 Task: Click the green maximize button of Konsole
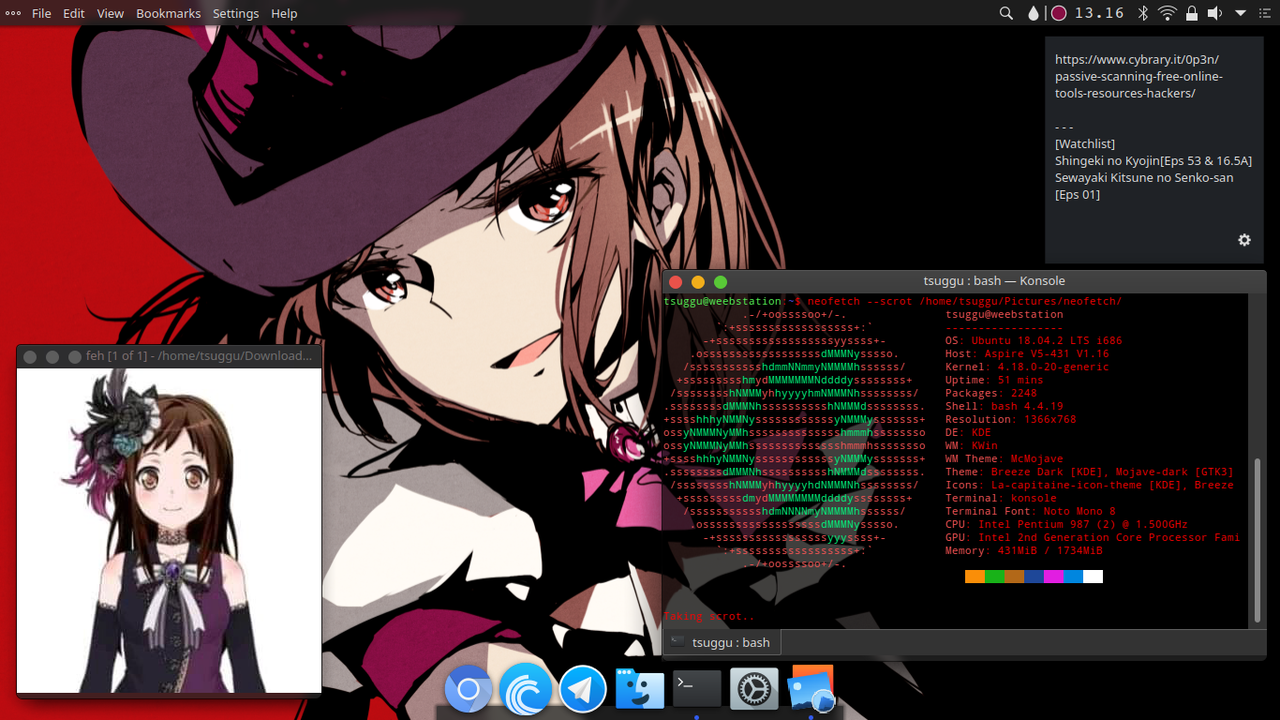[x=721, y=282]
